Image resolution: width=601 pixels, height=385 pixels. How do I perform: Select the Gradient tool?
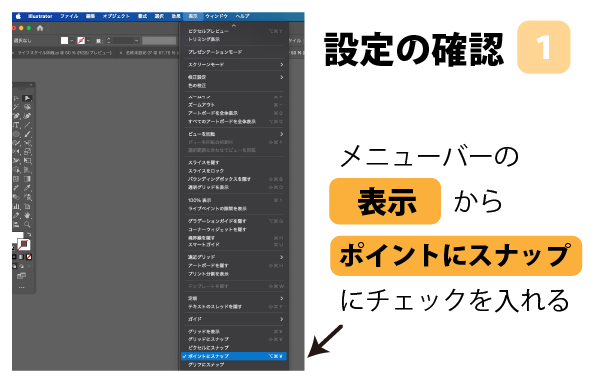coord(27,179)
